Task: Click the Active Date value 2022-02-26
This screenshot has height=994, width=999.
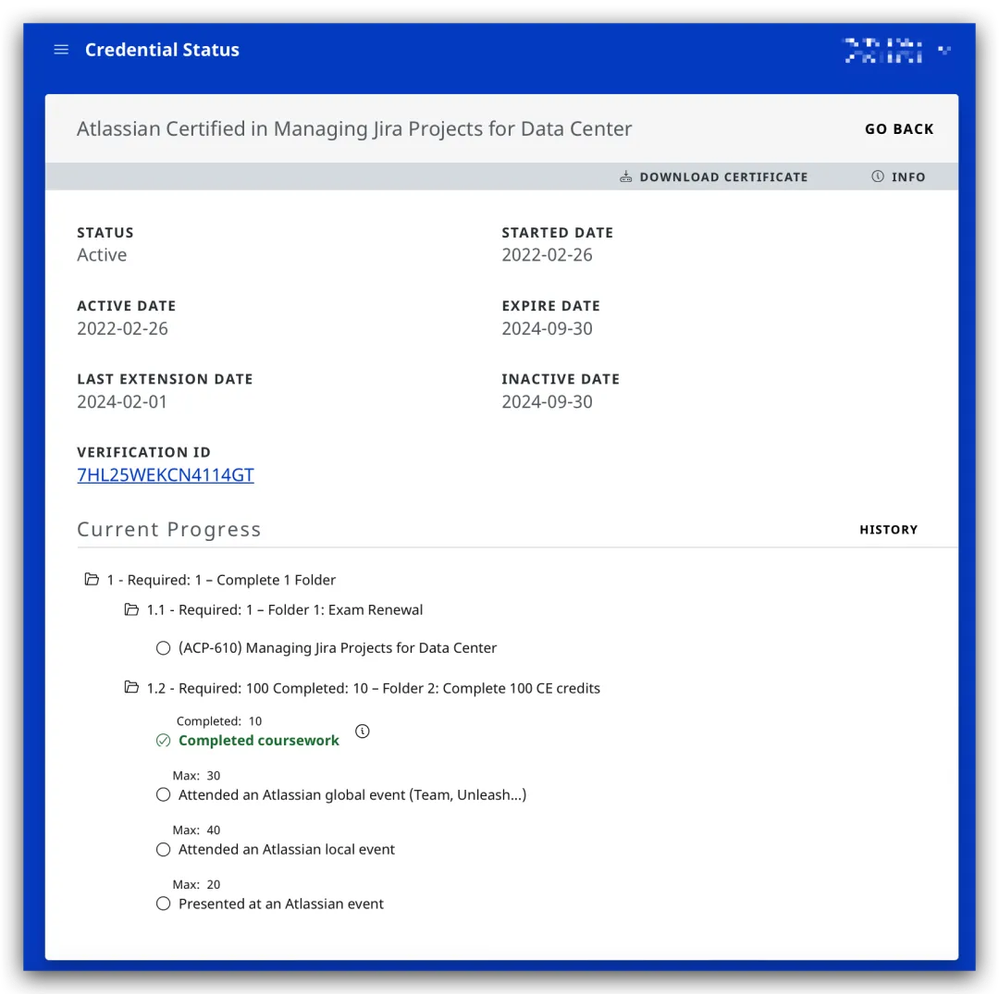Action: click(122, 329)
